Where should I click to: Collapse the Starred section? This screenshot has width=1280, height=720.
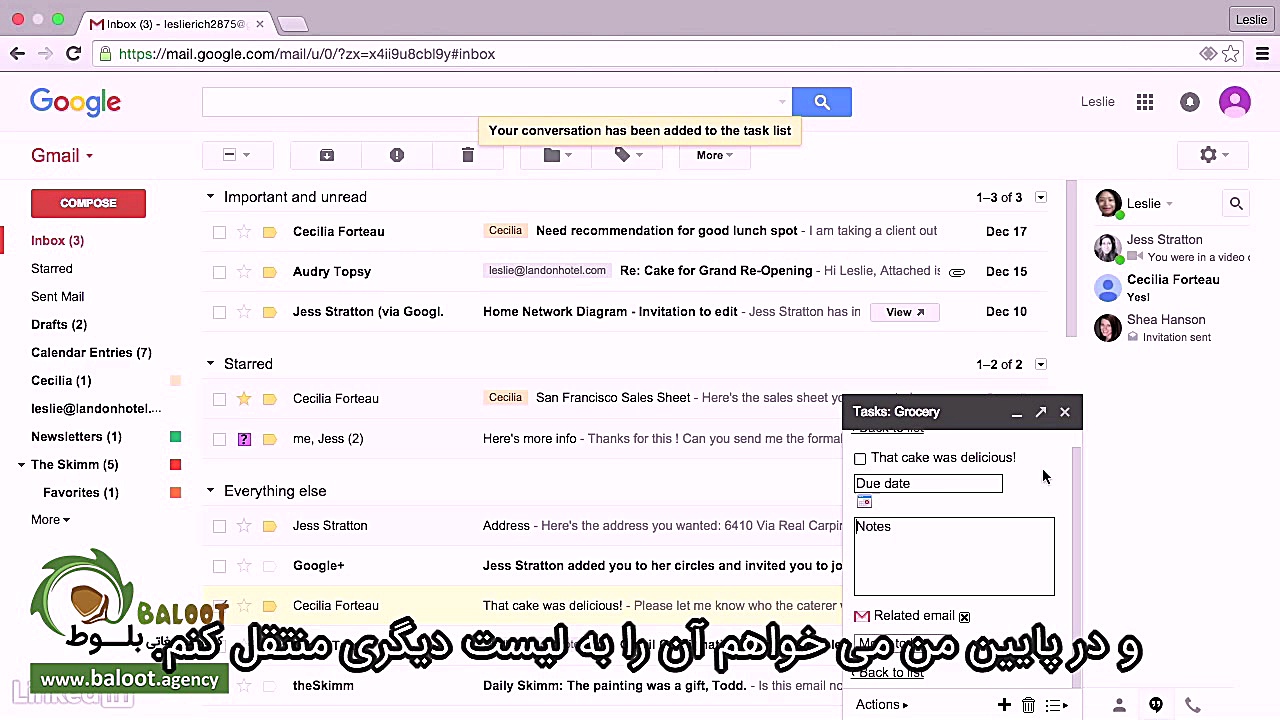coord(210,363)
